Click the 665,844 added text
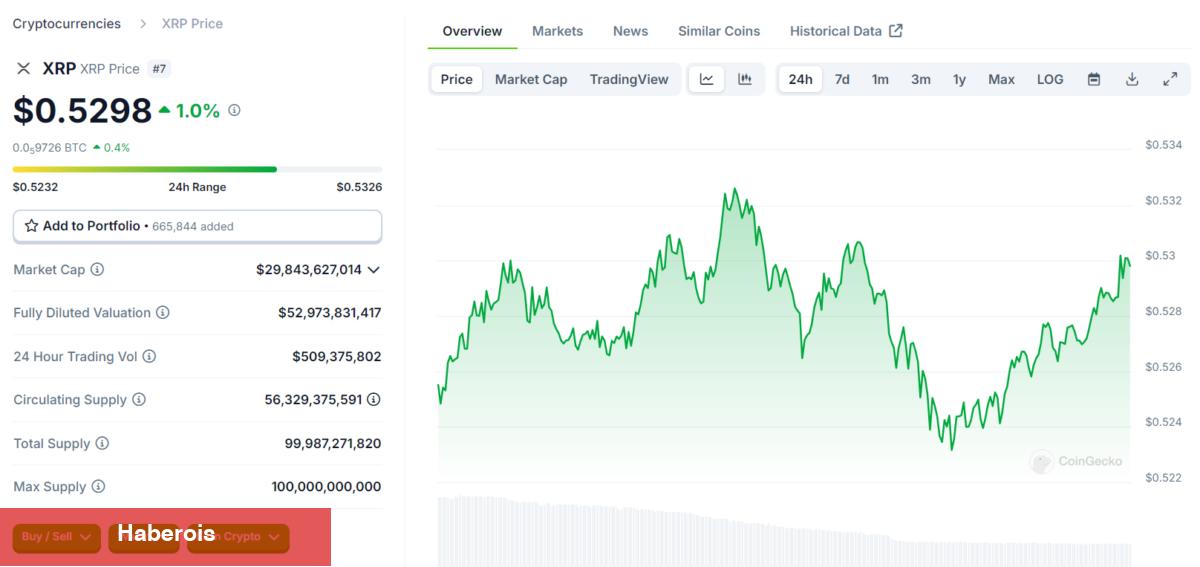The height and width of the screenshot is (567, 1200). tap(192, 227)
